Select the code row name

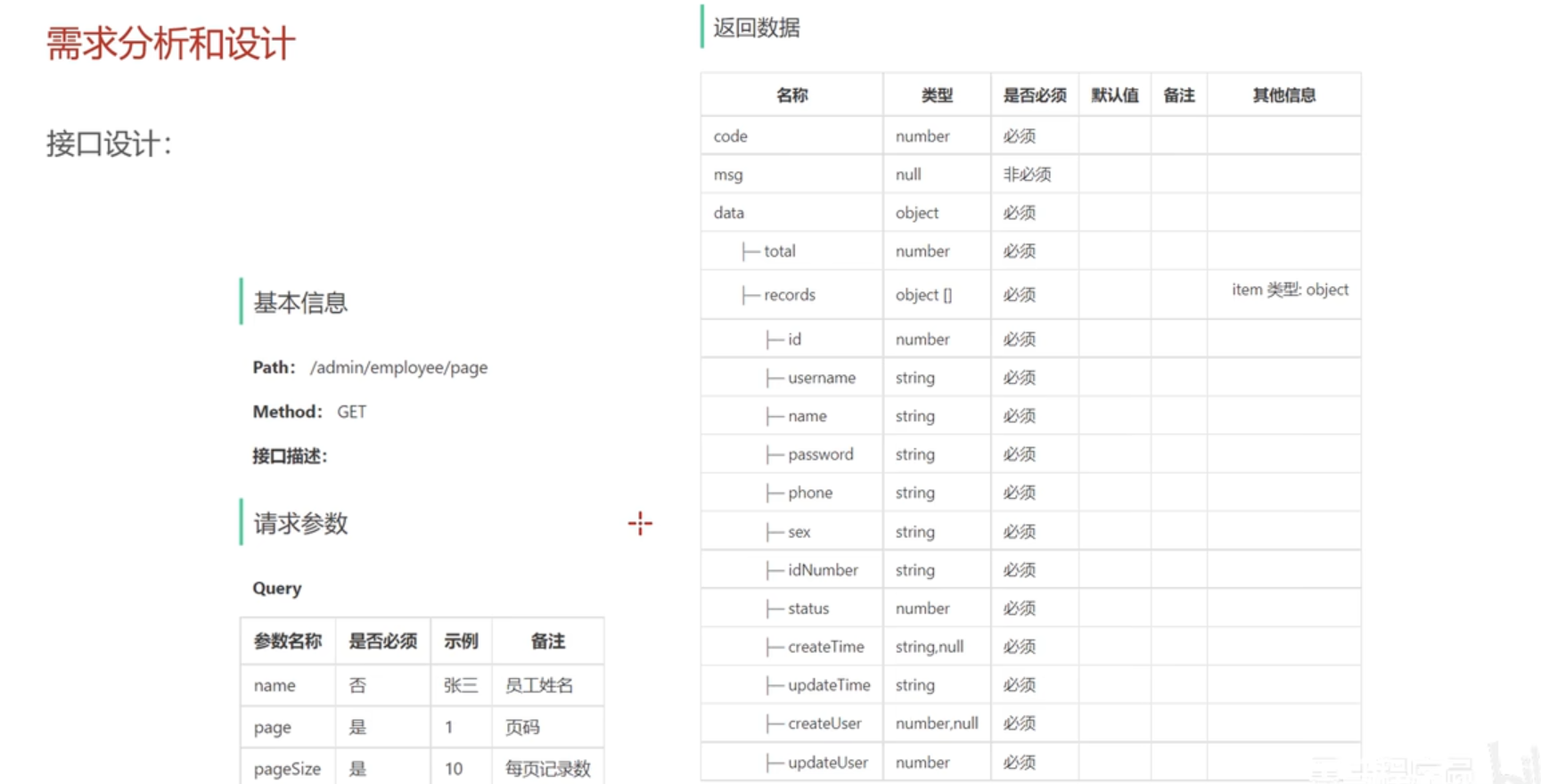tap(730, 136)
